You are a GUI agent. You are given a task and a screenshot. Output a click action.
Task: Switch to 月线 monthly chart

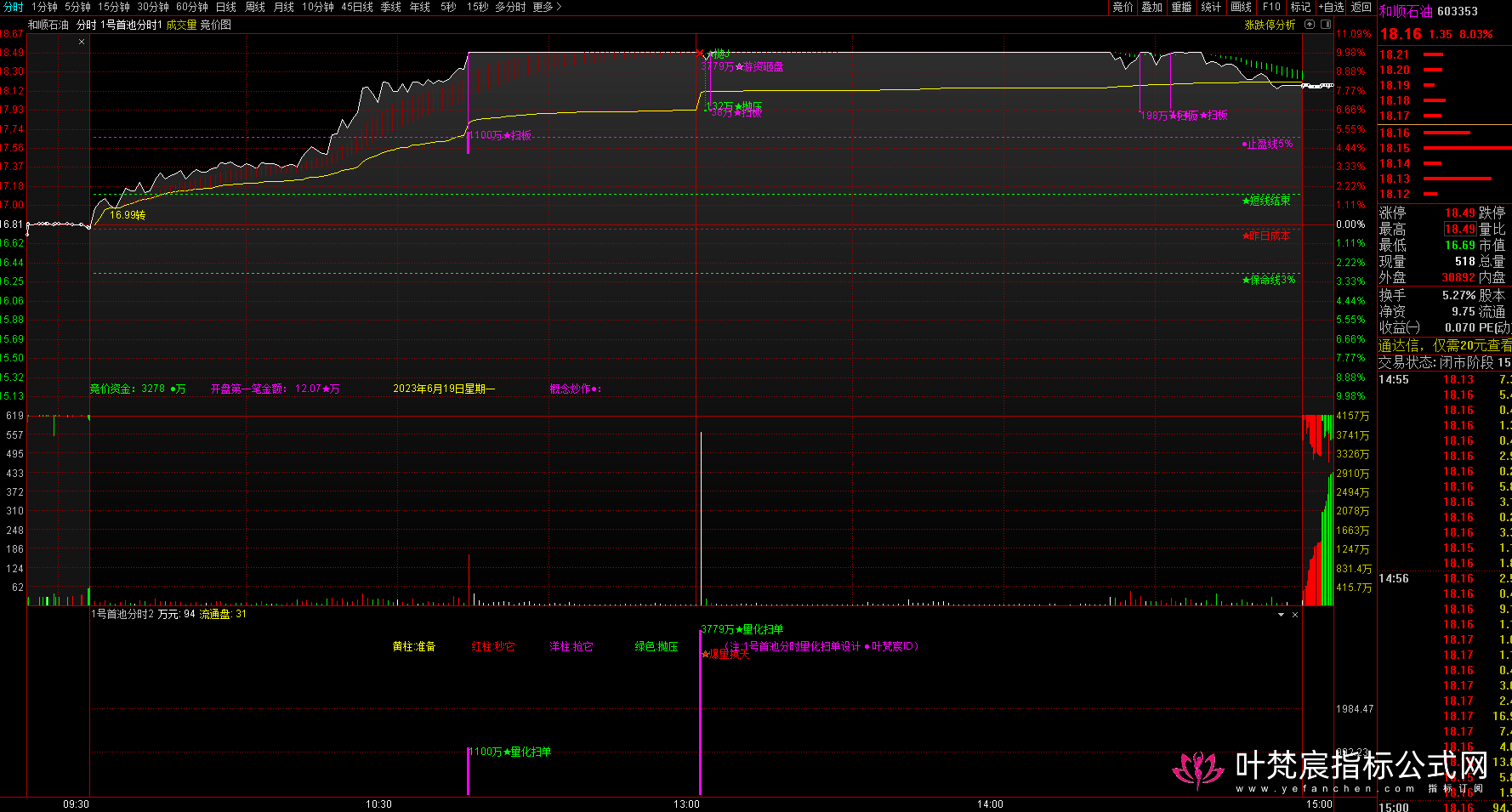click(x=284, y=7)
